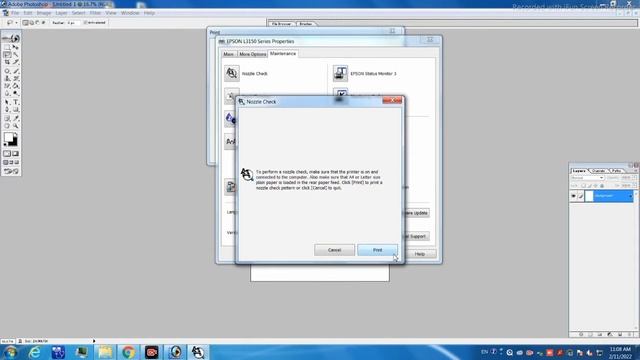Viewport: 640px width, 360px height.
Task: Select the Lasso tool in the toolbox
Action: pyautogui.click(x=7, y=55)
